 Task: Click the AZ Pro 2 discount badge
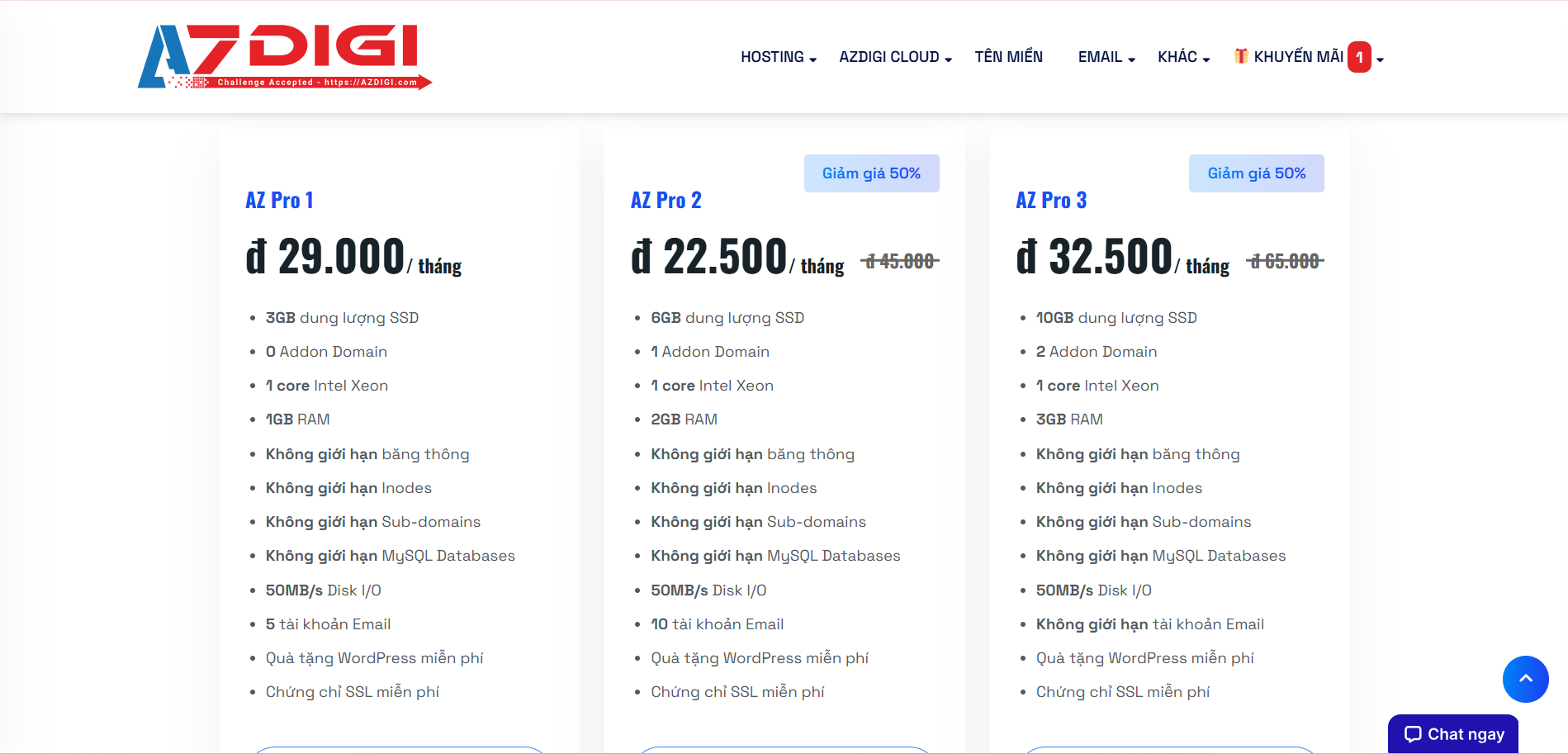pyautogui.click(x=871, y=173)
